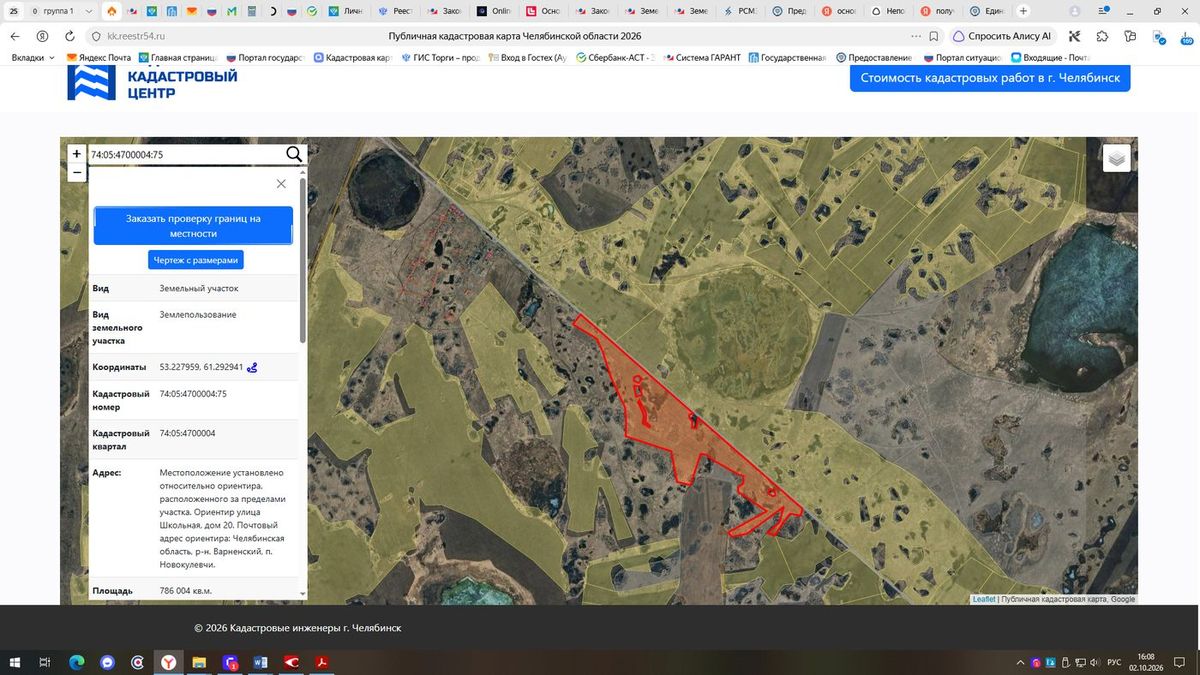The width and height of the screenshot is (1200, 675).
Task: Click 'Стоимость кадастровых работ в г. Челябинск'
Action: [990, 78]
